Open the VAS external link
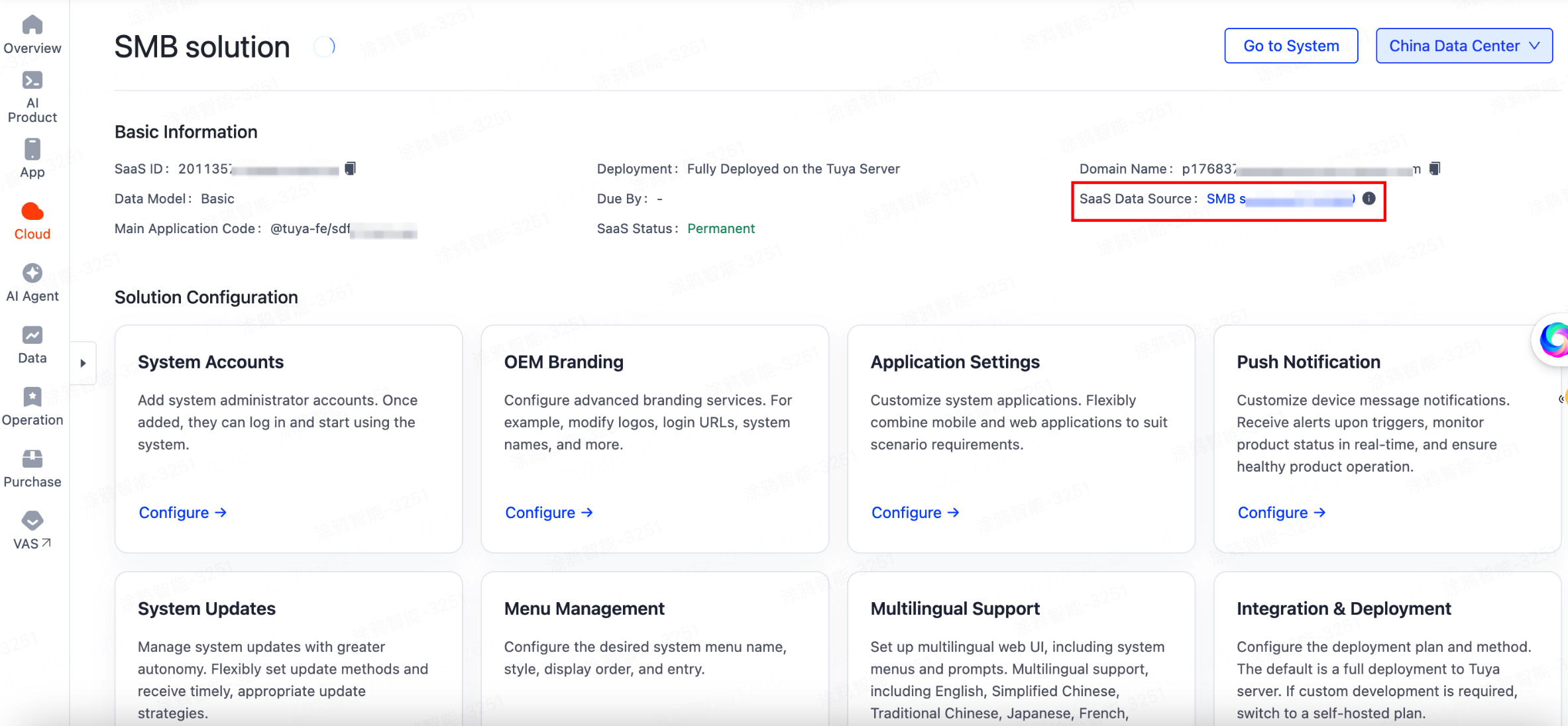1568x726 pixels. click(x=32, y=521)
